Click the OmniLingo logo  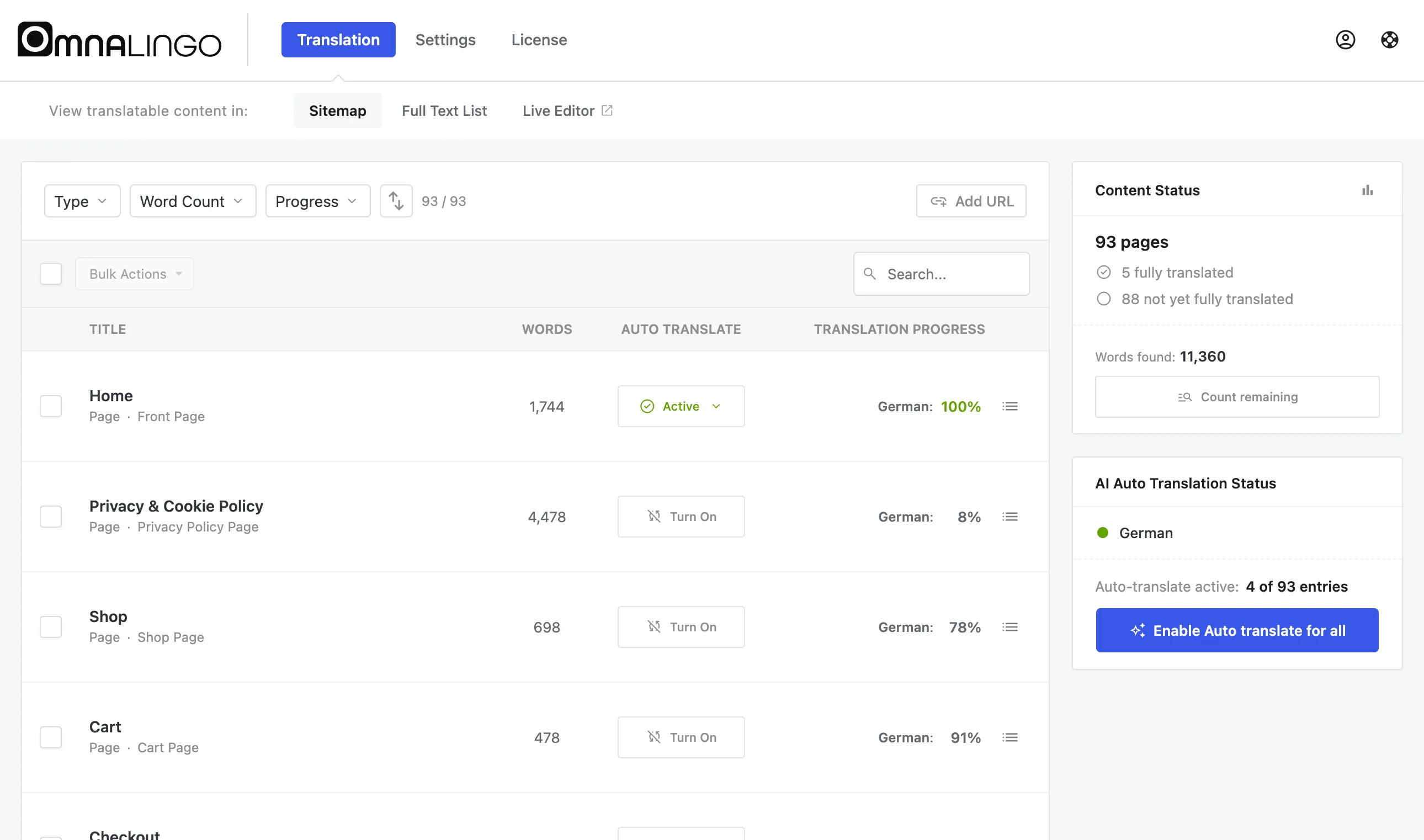point(119,40)
